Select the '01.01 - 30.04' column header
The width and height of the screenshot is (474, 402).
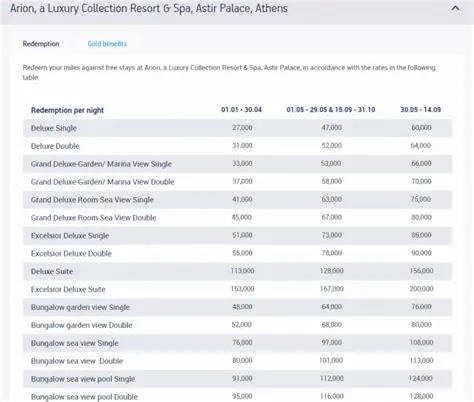[242, 110]
